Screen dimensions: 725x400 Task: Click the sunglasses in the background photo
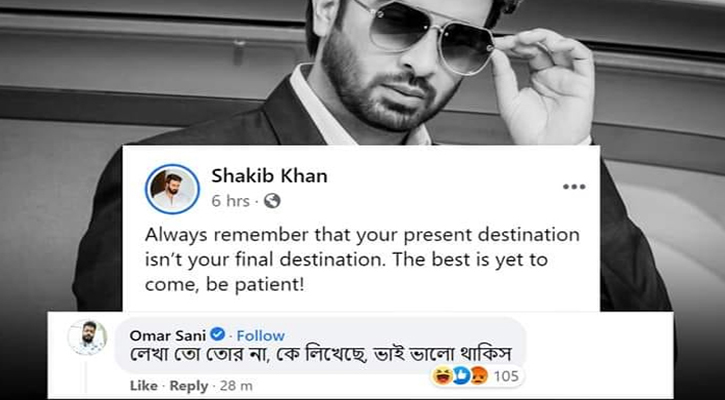430,35
